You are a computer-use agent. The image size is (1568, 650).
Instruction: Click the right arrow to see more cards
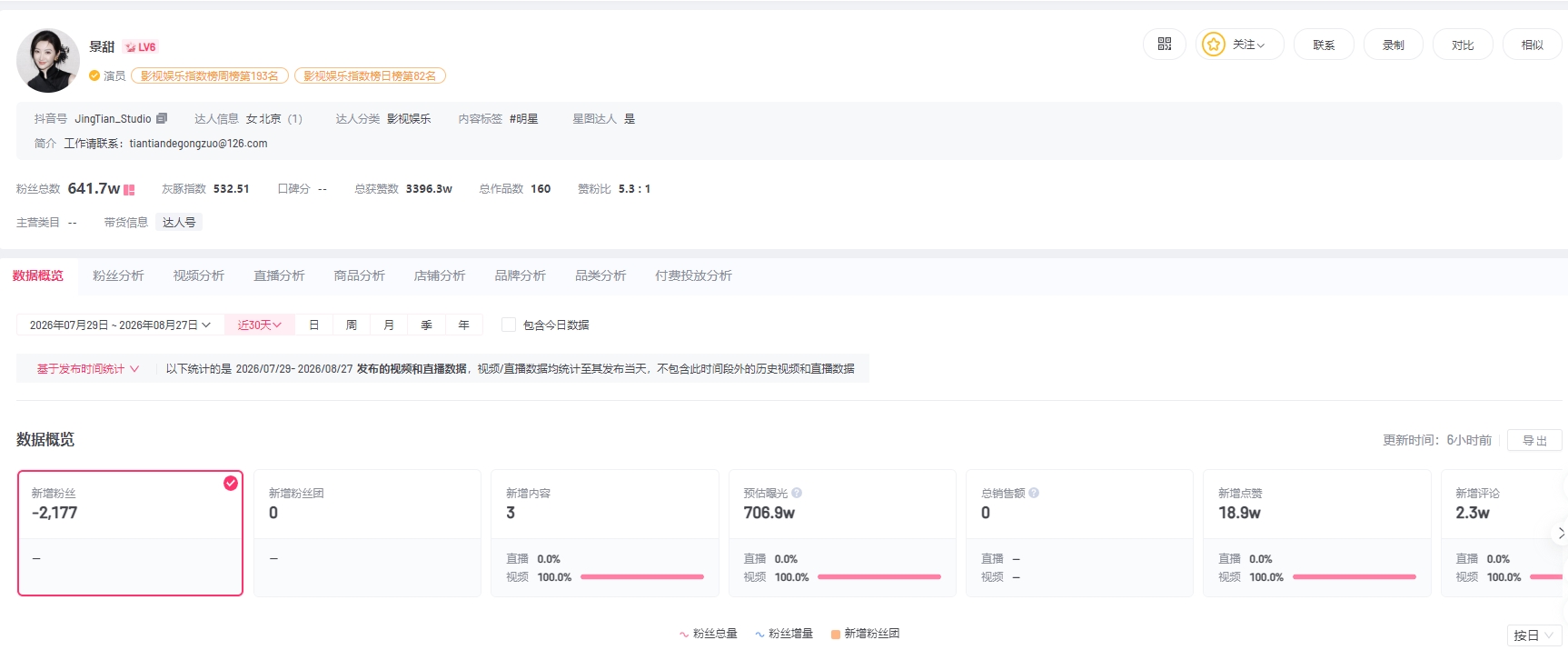point(1561,533)
